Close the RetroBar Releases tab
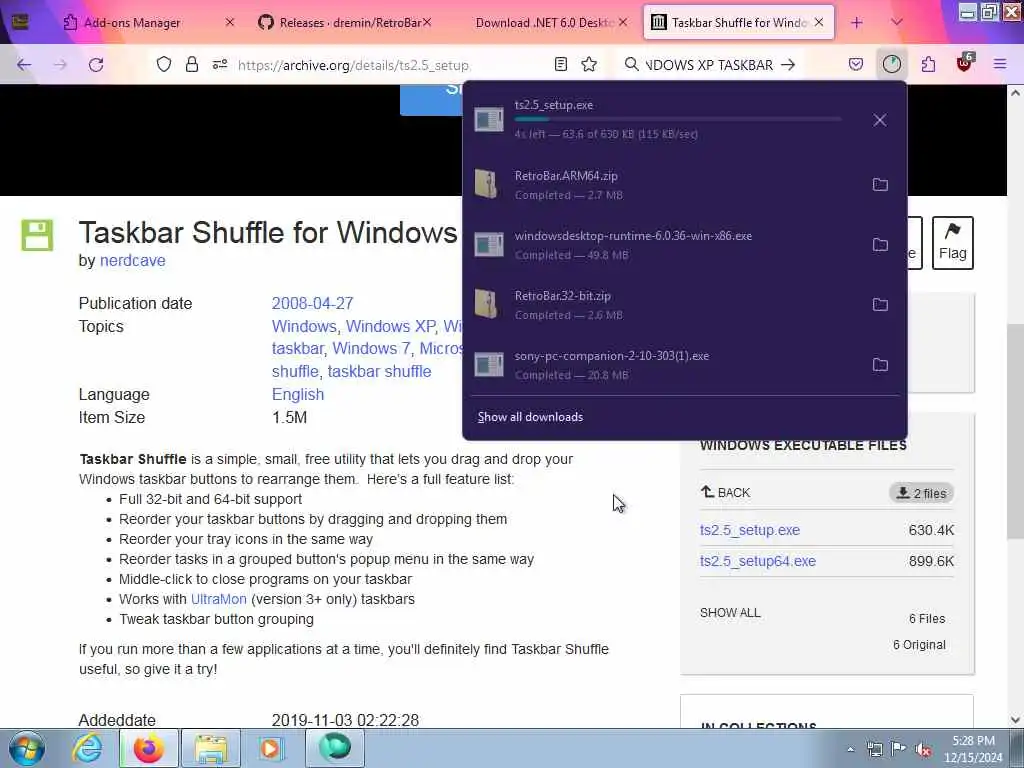The width and height of the screenshot is (1024, 768). pyautogui.click(x=427, y=22)
